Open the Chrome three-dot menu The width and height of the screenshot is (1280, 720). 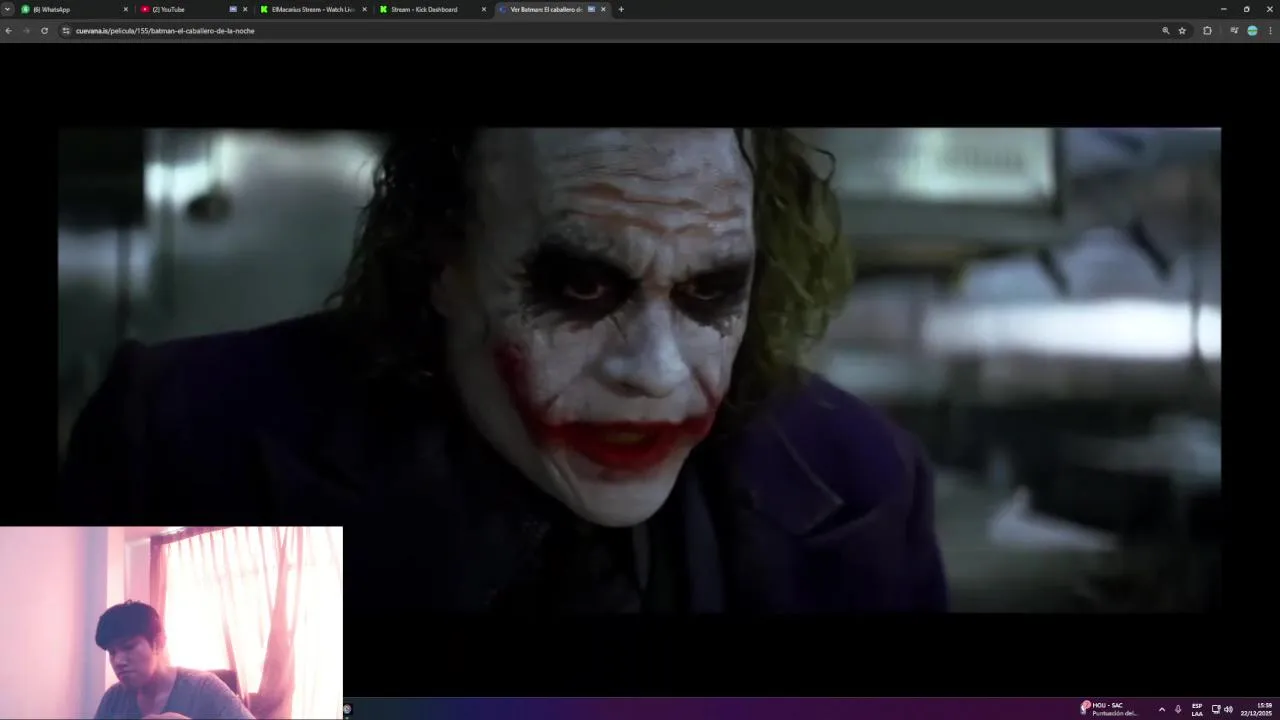coord(1270,31)
